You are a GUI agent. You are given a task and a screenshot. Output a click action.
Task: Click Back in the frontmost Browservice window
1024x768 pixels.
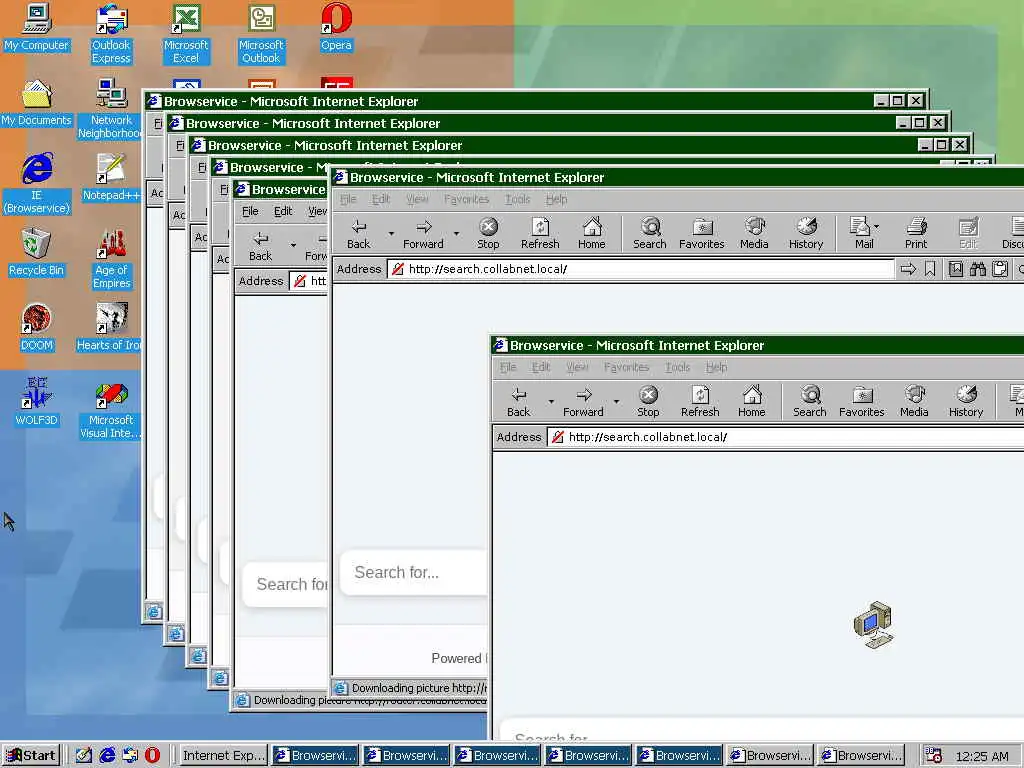[x=519, y=401]
